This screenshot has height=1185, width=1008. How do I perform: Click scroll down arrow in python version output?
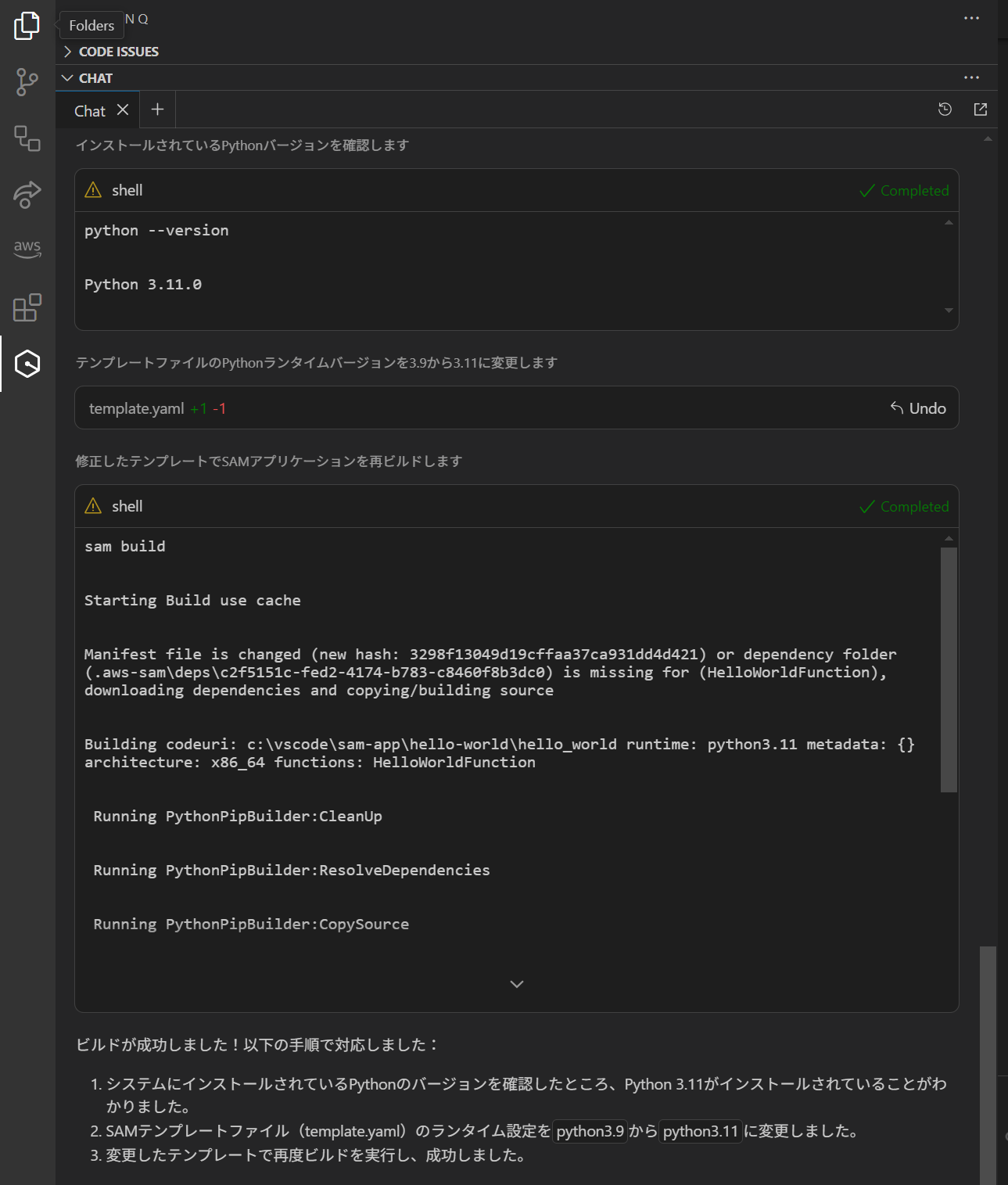pos(949,311)
